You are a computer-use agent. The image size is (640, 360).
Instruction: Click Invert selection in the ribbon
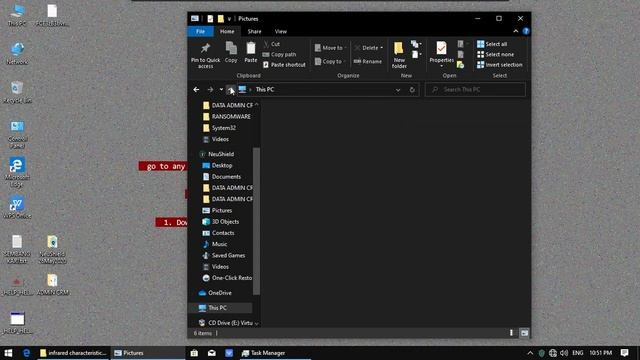click(x=500, y=64)
